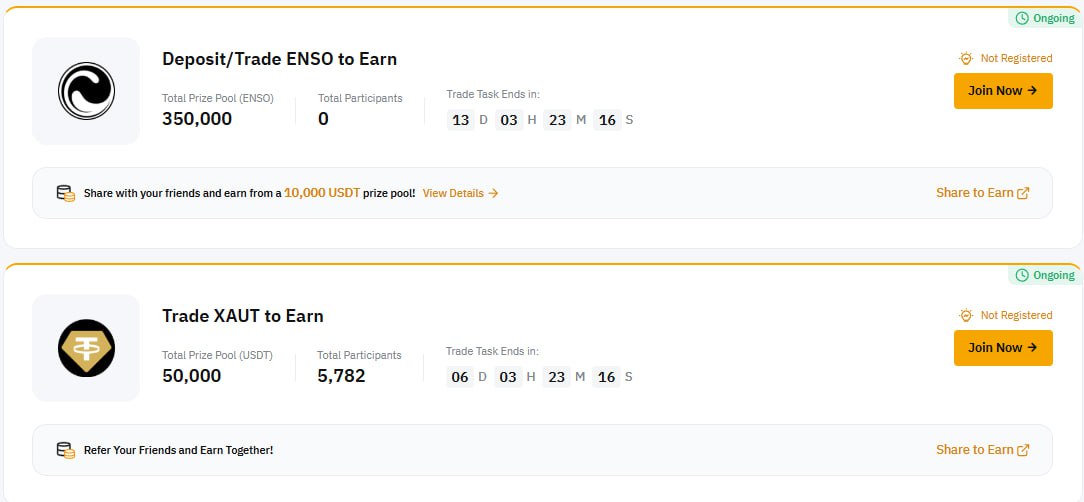Click the ENSO prize pool value 350,000
Viewport: 1084px width, 502px height.
pyautogui.click(x=197, y=119)
